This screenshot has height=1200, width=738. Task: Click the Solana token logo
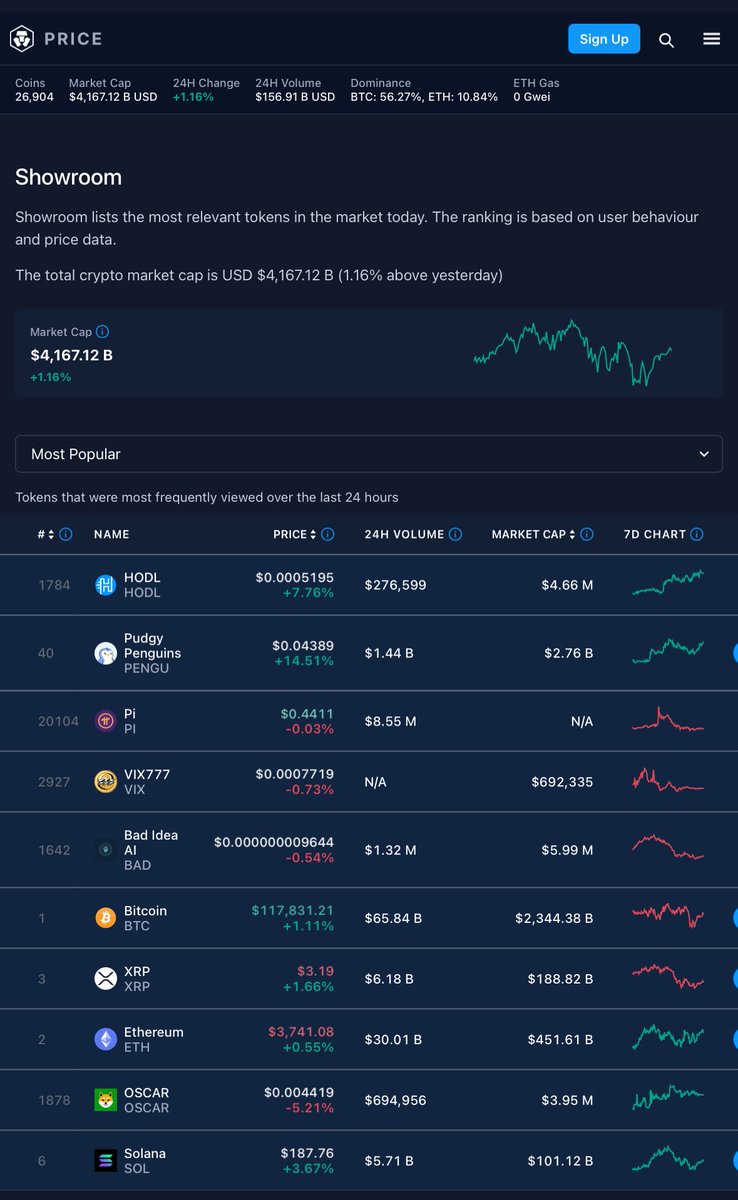(105, 1161)
